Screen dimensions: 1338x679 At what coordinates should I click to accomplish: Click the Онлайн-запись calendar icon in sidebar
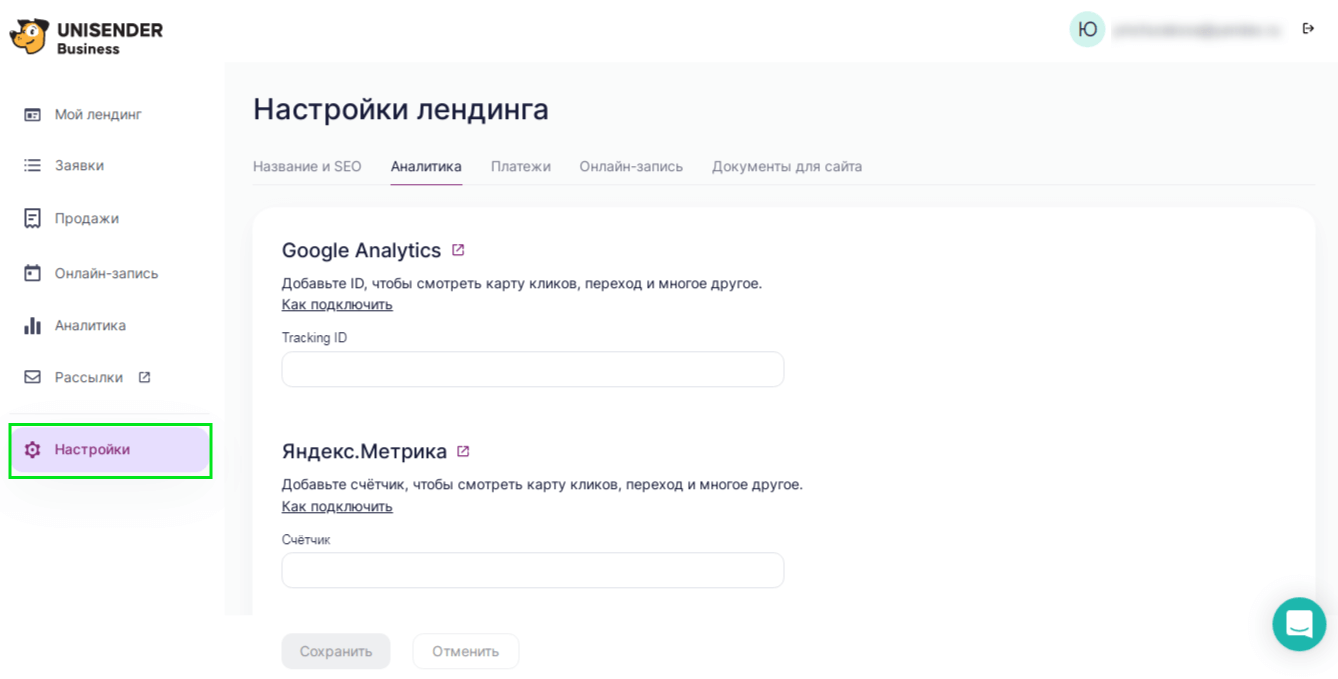click(33, 273)
